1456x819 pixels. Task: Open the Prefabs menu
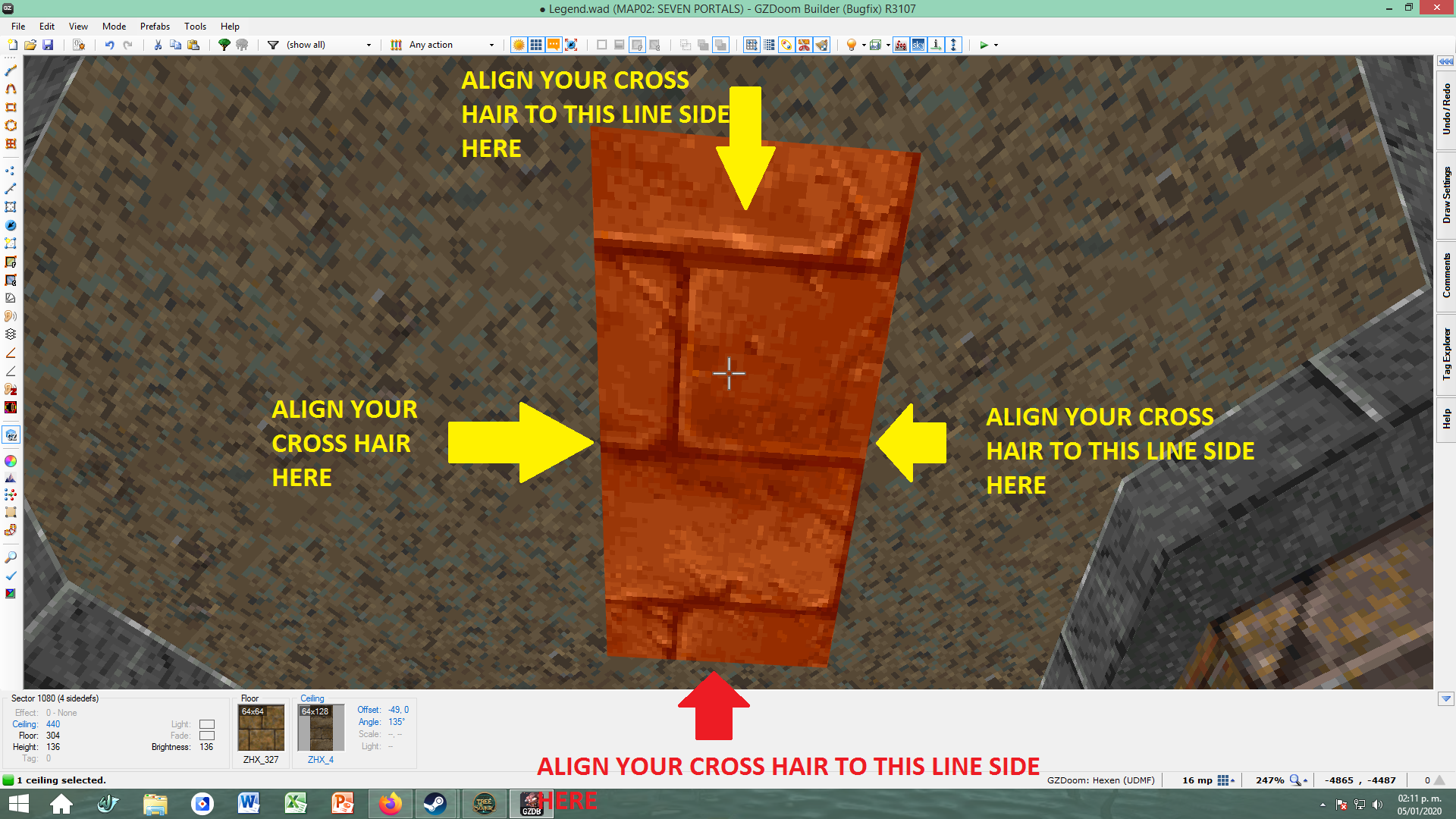154,25
